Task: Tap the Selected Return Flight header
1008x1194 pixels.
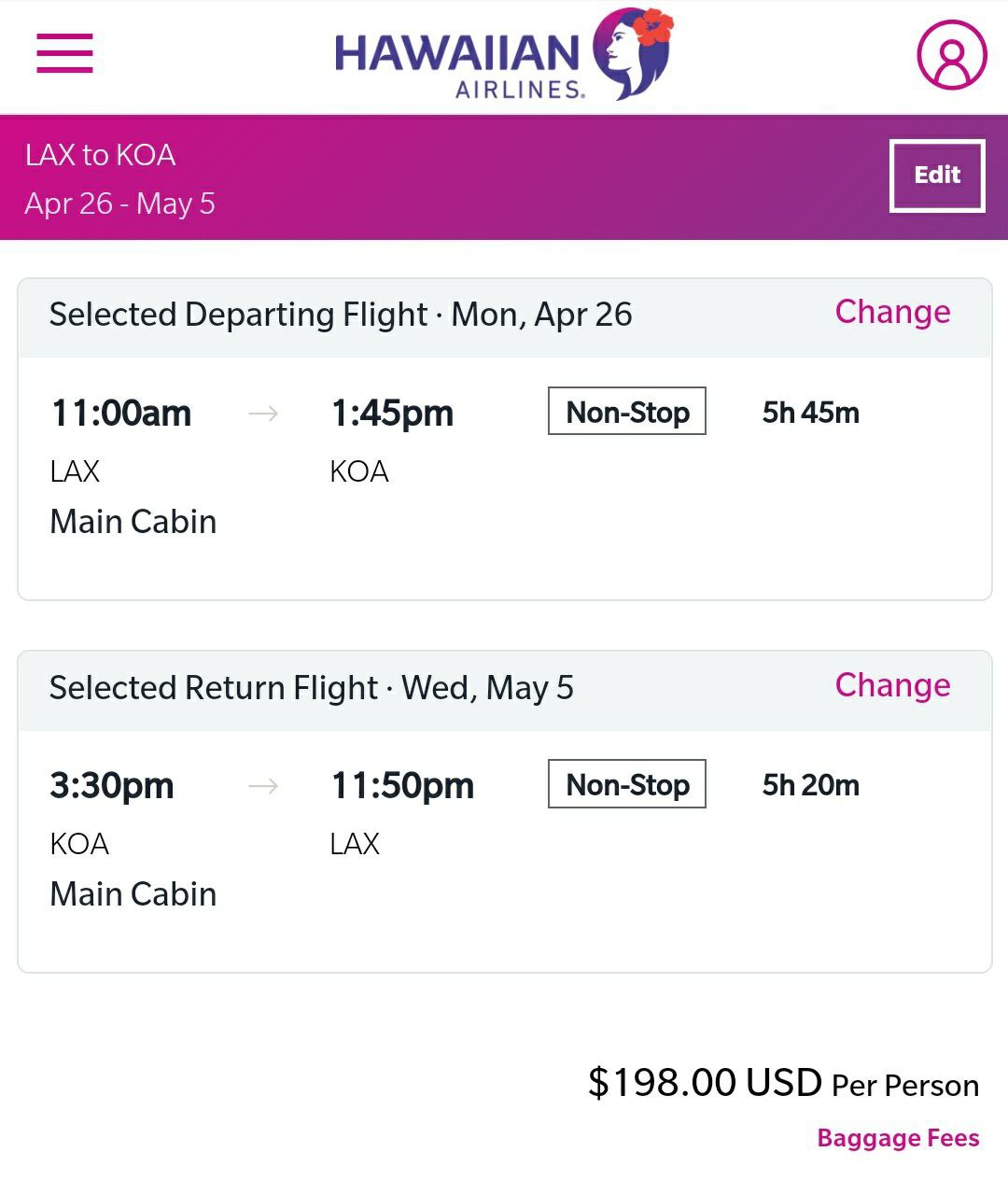Action: coord(311,689)
